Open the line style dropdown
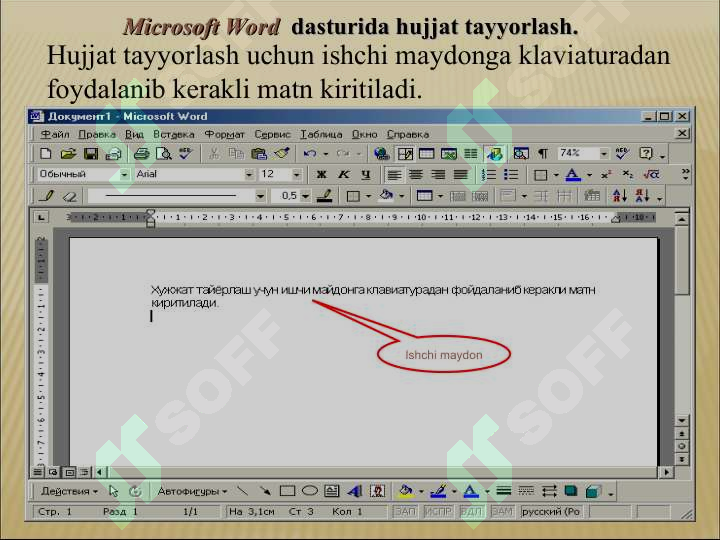This screenshot has width=720, height=540. [x=260, y=196]
